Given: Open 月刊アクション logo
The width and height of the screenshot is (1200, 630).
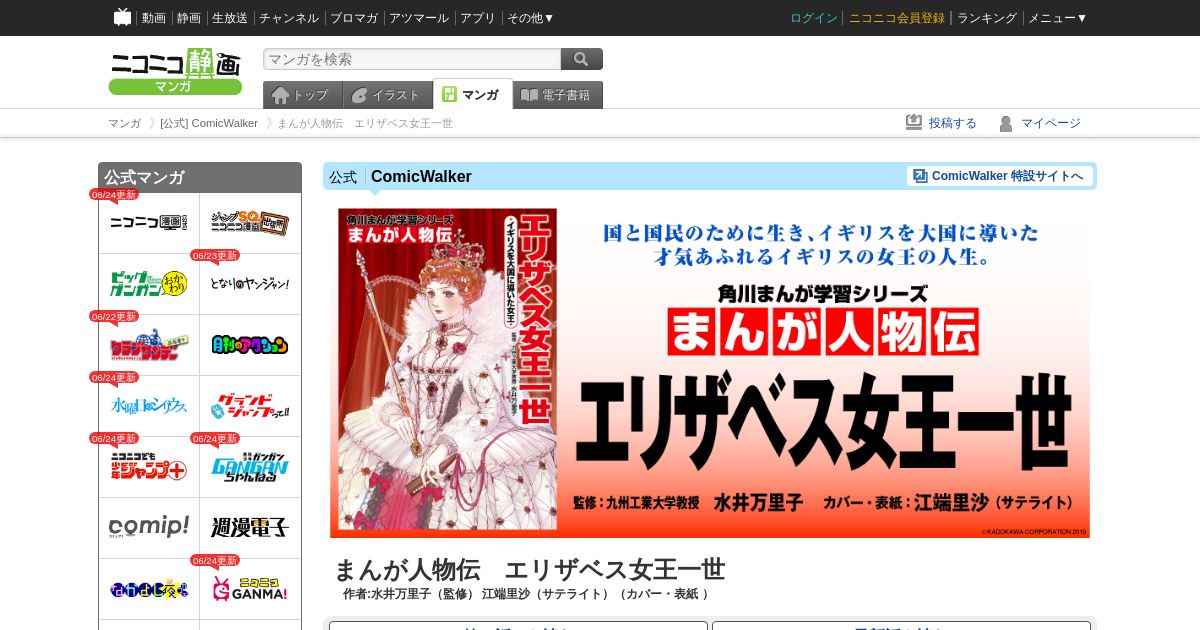Looking at the screenshot, I should tap(250, 345).
